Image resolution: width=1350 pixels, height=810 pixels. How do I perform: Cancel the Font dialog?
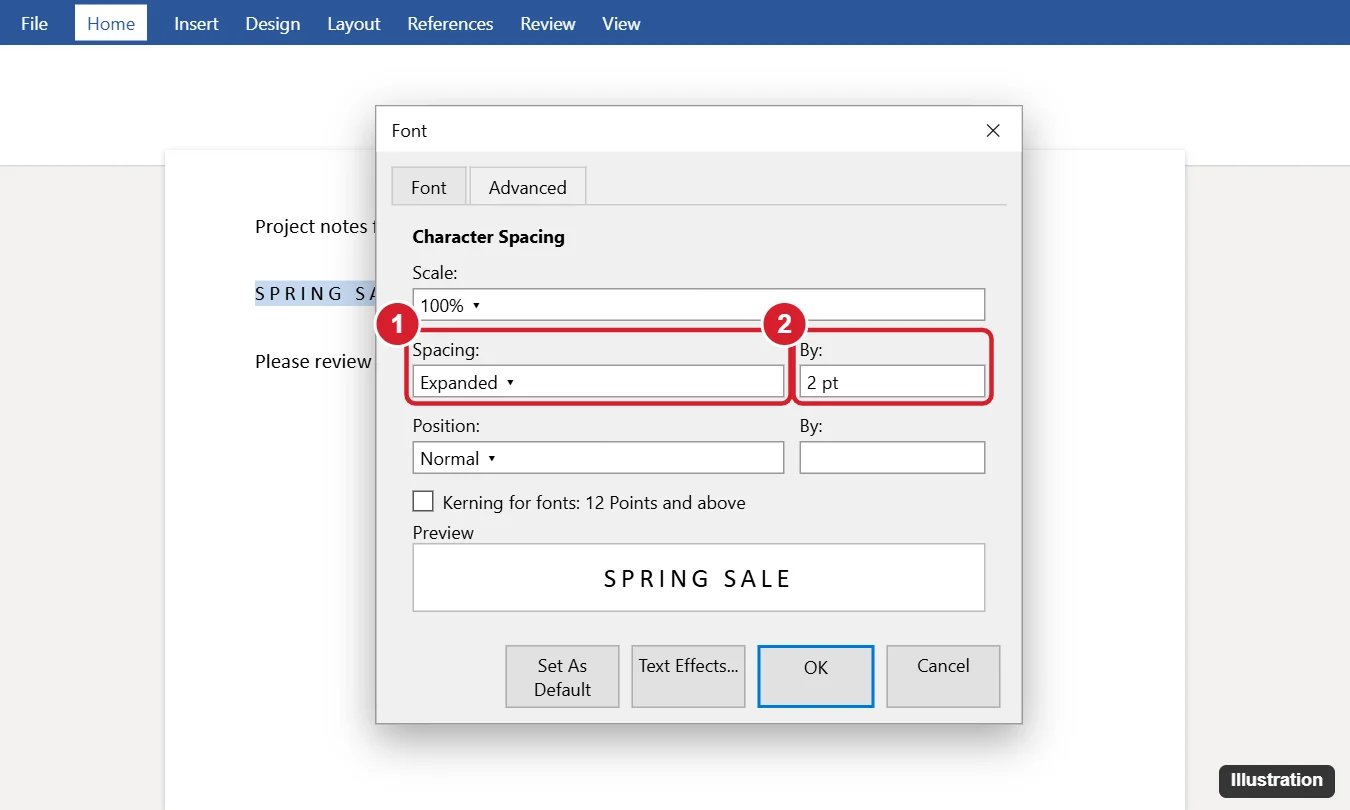pos(943,676)
